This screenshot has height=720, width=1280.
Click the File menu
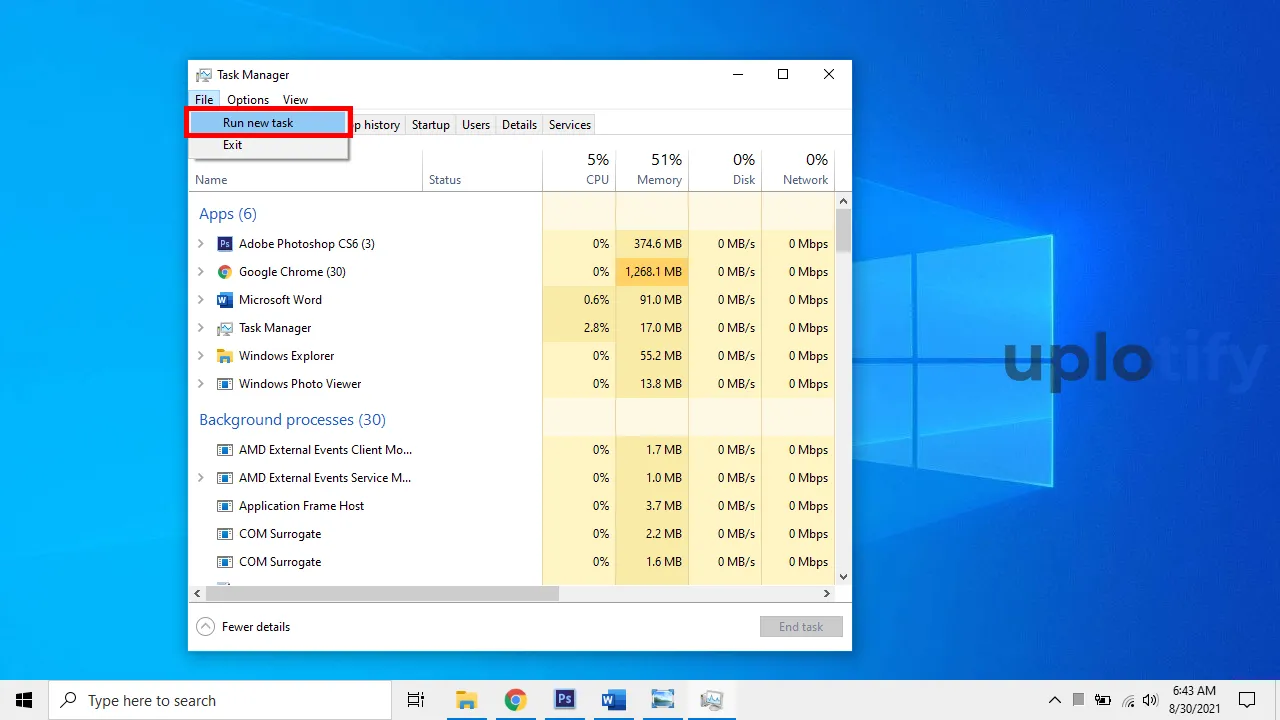click(204, 100)
